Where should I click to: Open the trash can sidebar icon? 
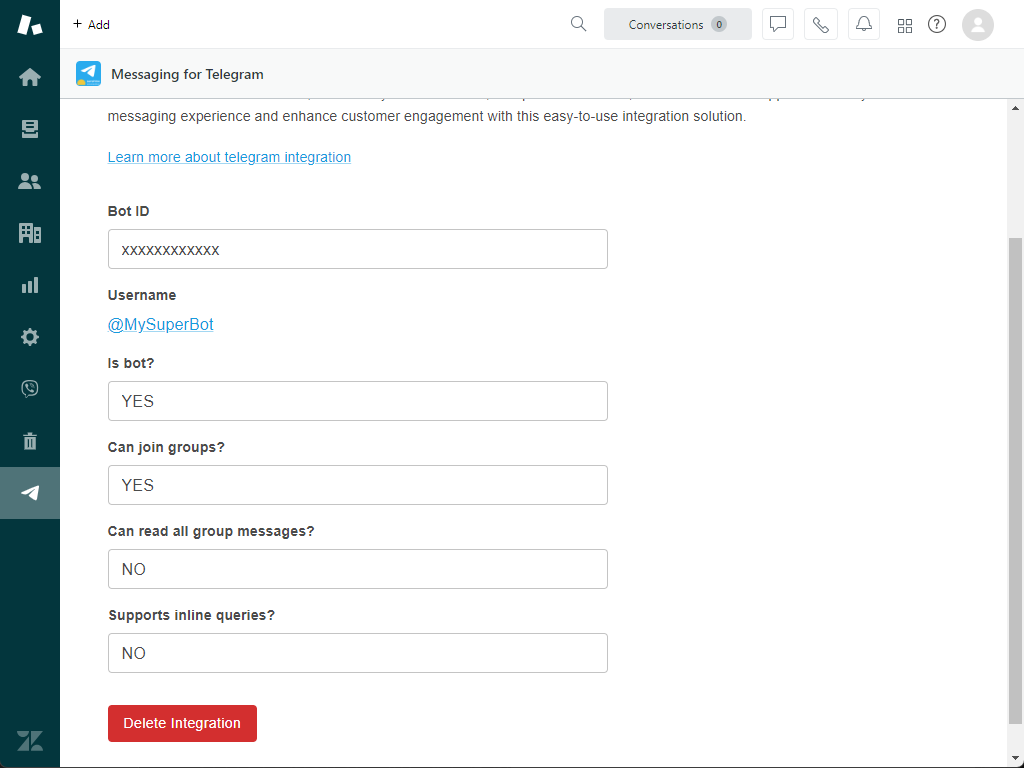[x=30, y=441]
